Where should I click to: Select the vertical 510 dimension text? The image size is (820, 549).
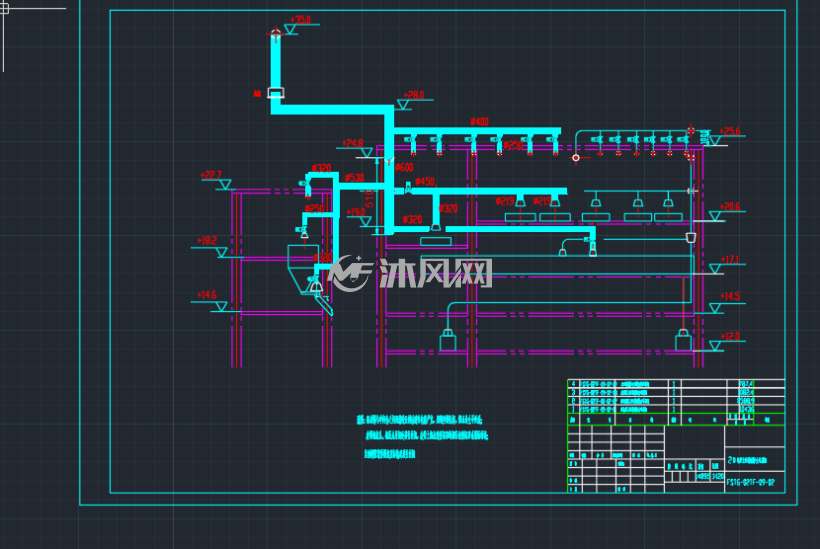(369, 199)
